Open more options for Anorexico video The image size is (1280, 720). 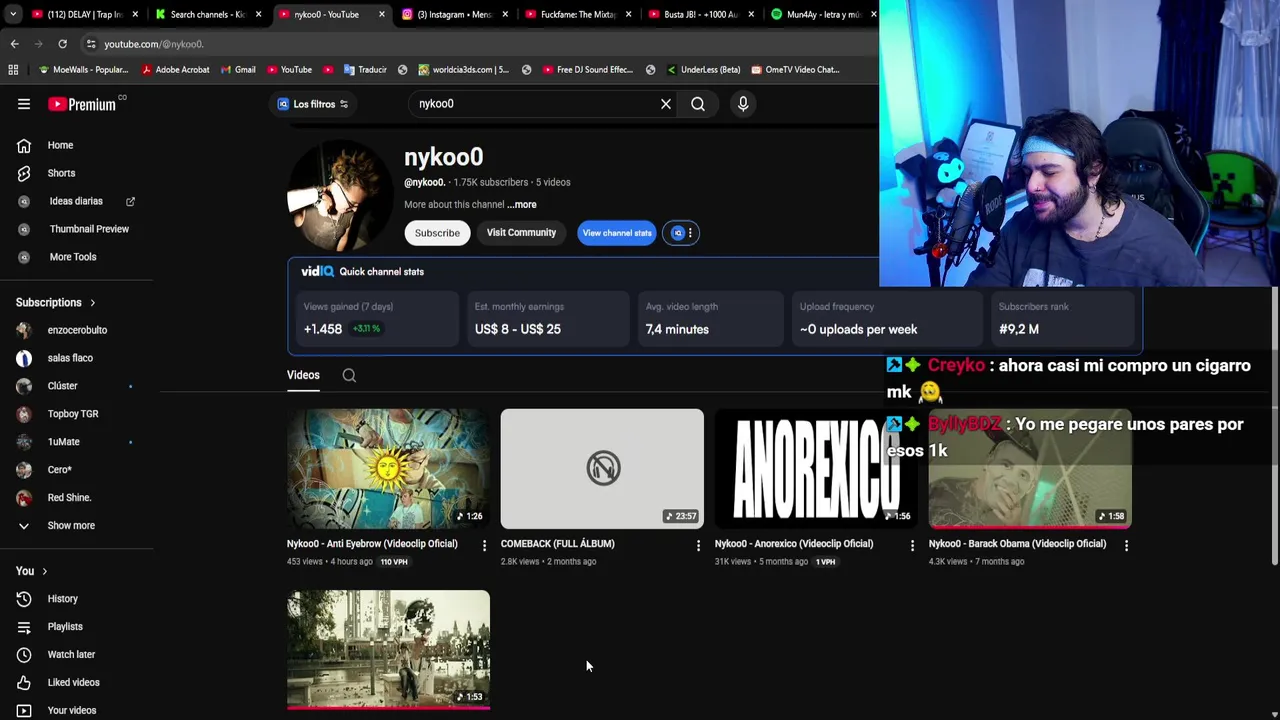[x=912, y=546]
